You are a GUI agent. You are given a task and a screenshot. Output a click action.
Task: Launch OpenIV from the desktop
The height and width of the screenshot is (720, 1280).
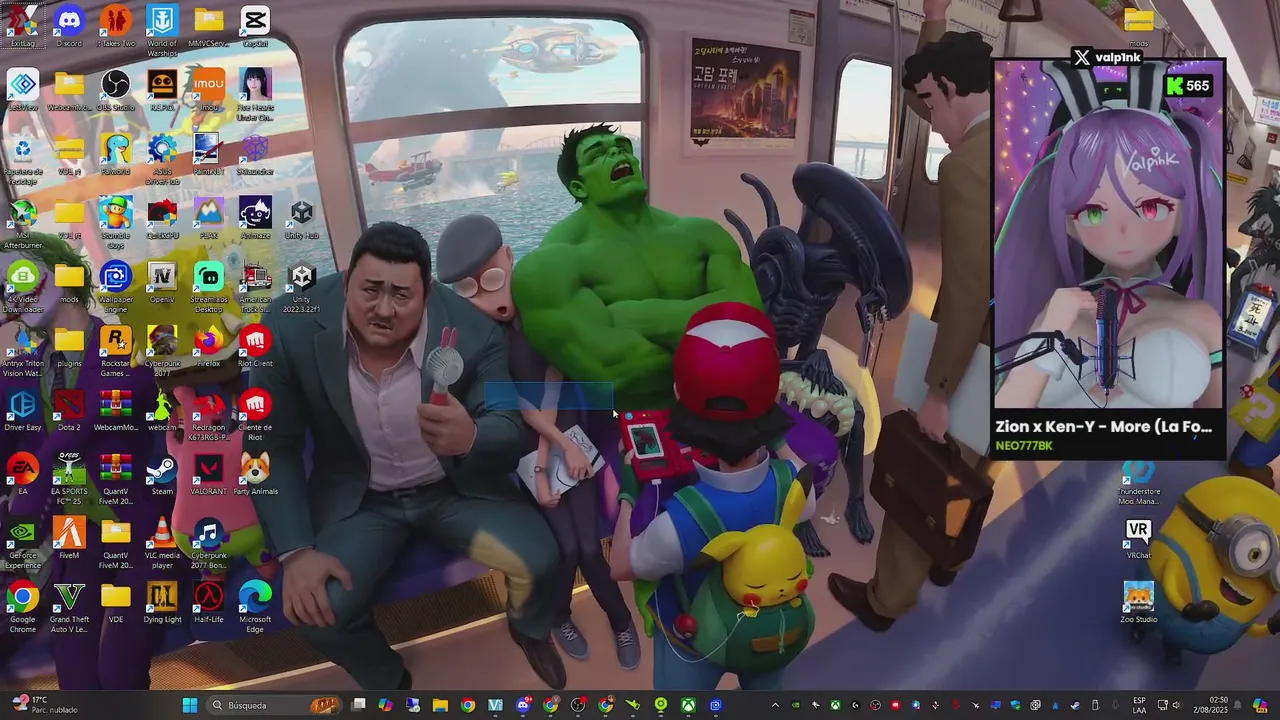click(x=162, y=282)
